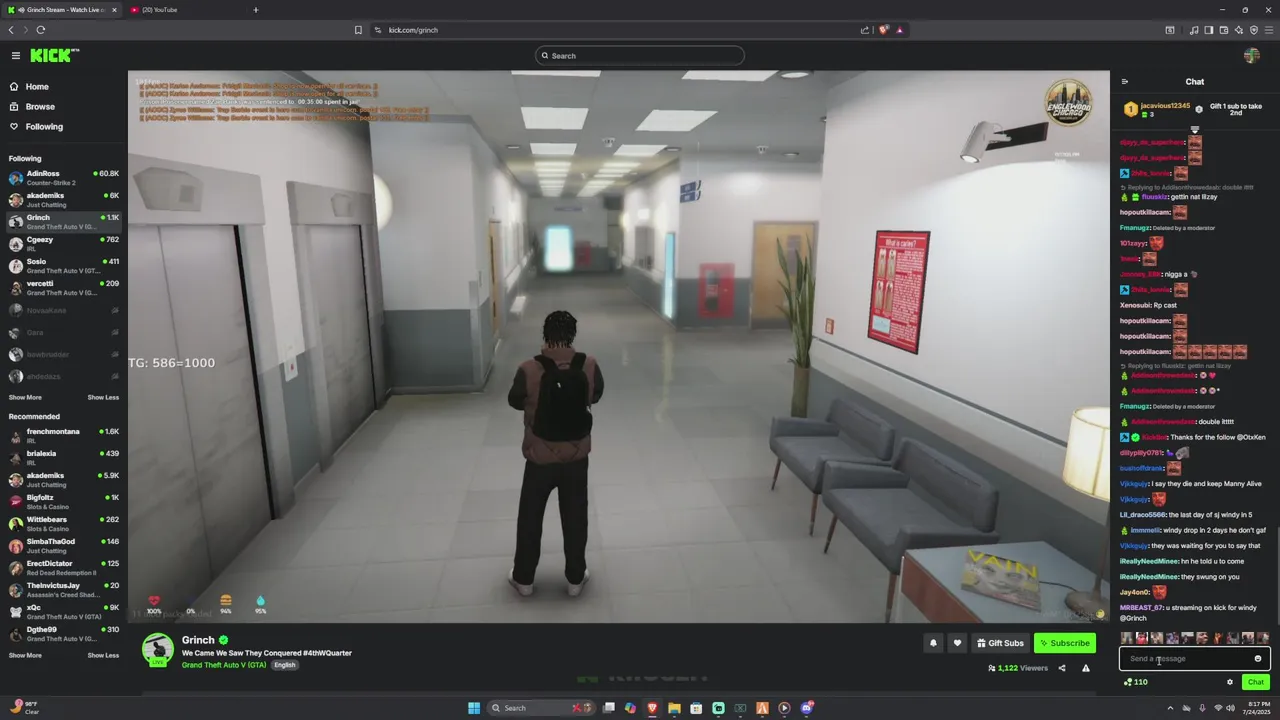Bookmark this page via the bookmark icon
The width and height of the screenshot is (1280, 720).
point(358,30)
